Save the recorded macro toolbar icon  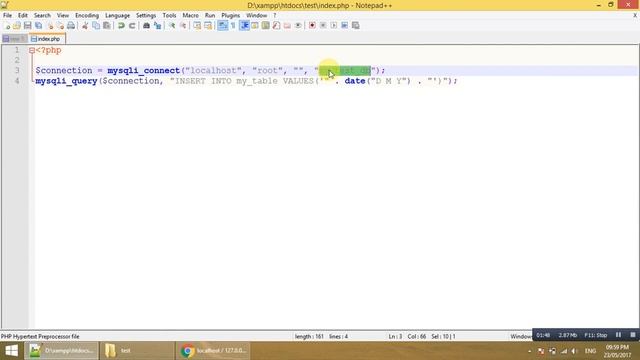click(356, 26)
